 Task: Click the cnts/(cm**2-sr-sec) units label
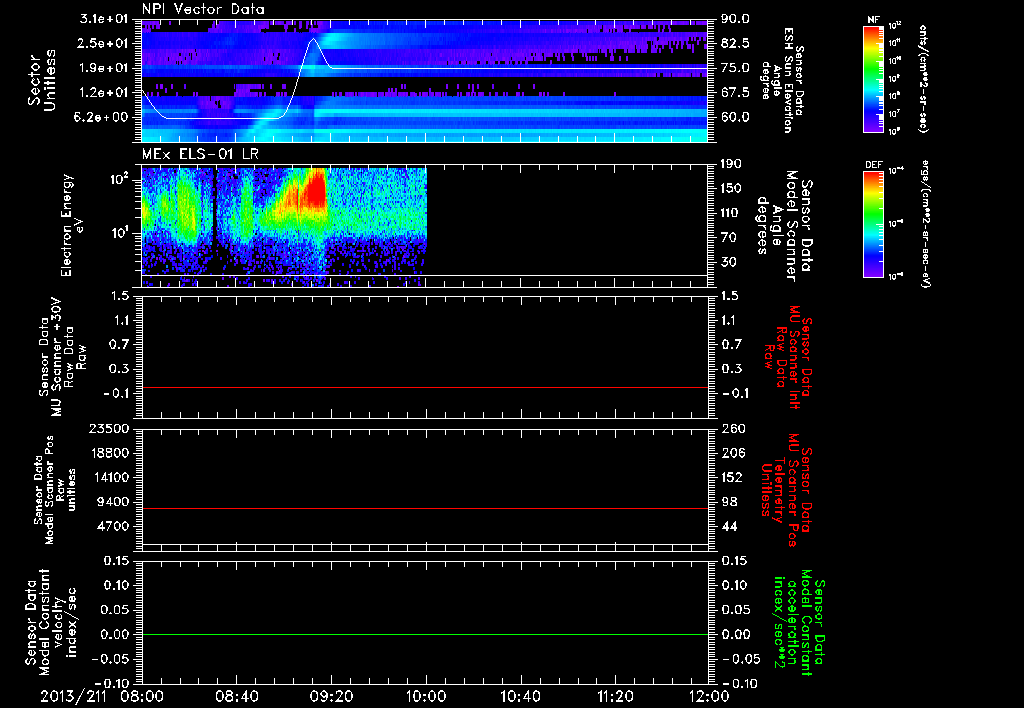[x=923, y=78]
